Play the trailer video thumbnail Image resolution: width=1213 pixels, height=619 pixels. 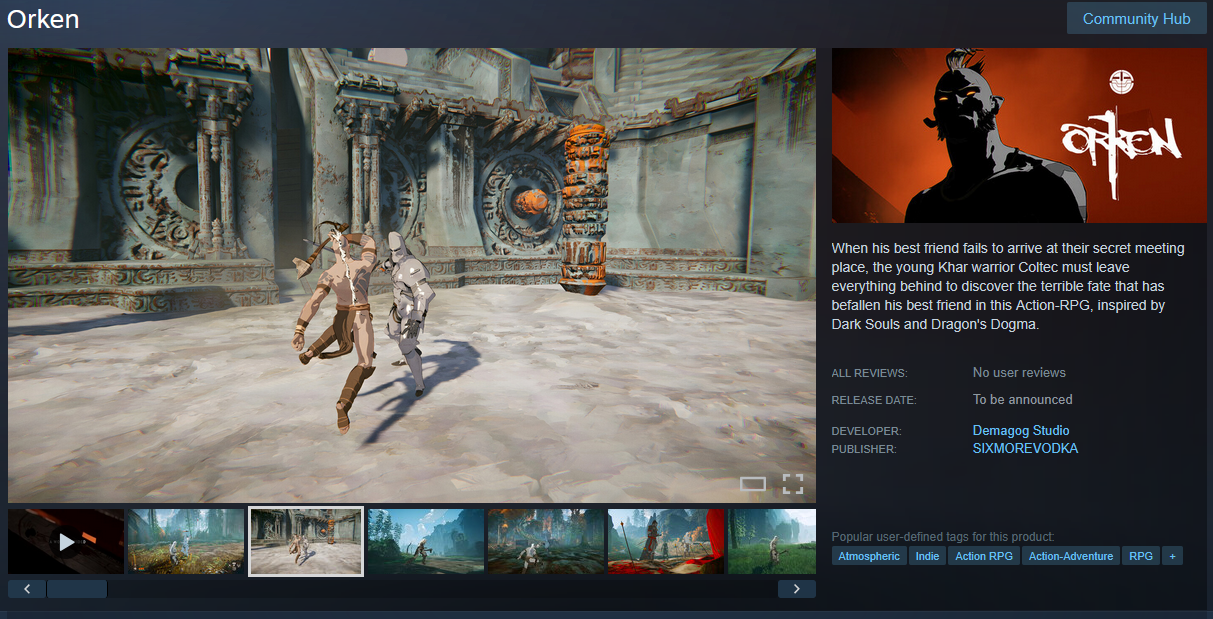tap(66, 541)
